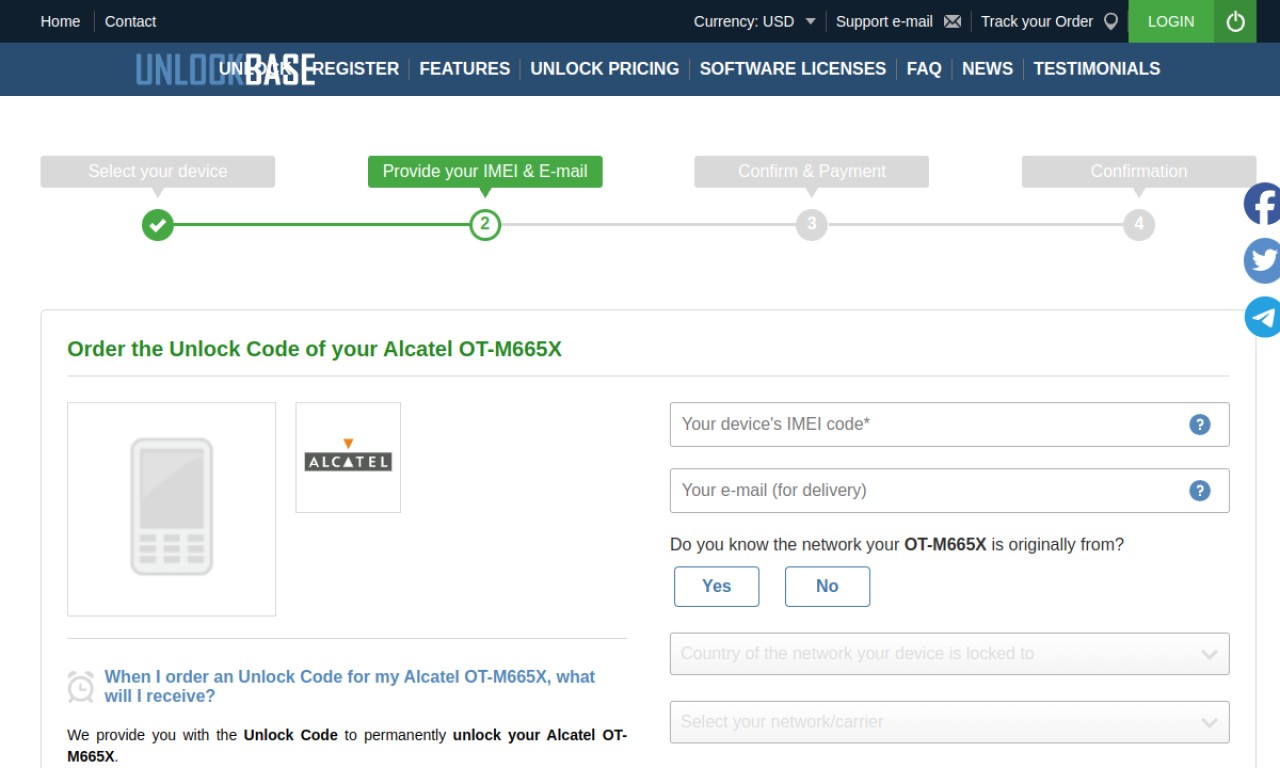Click the UnlockBase logo

point(225,69)
